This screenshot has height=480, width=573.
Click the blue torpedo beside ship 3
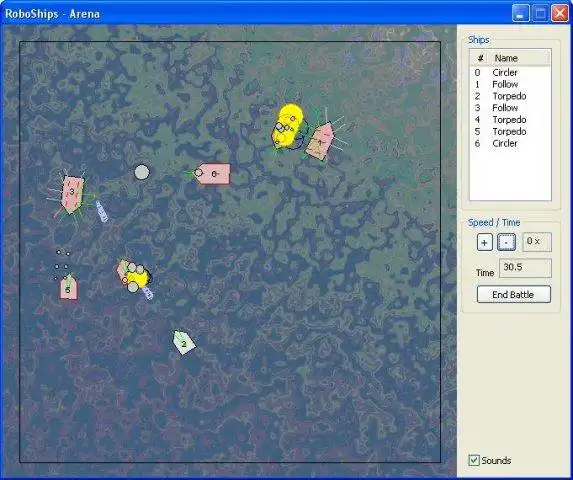[x=102, y=211]
